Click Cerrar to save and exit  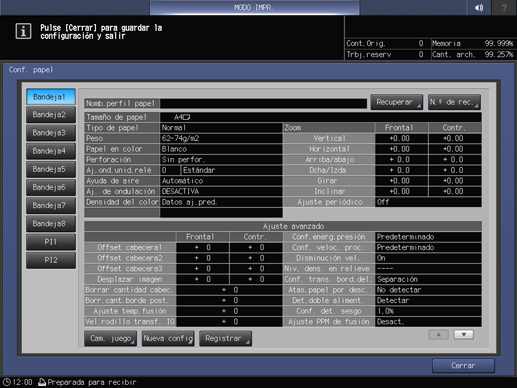[463, 366]
